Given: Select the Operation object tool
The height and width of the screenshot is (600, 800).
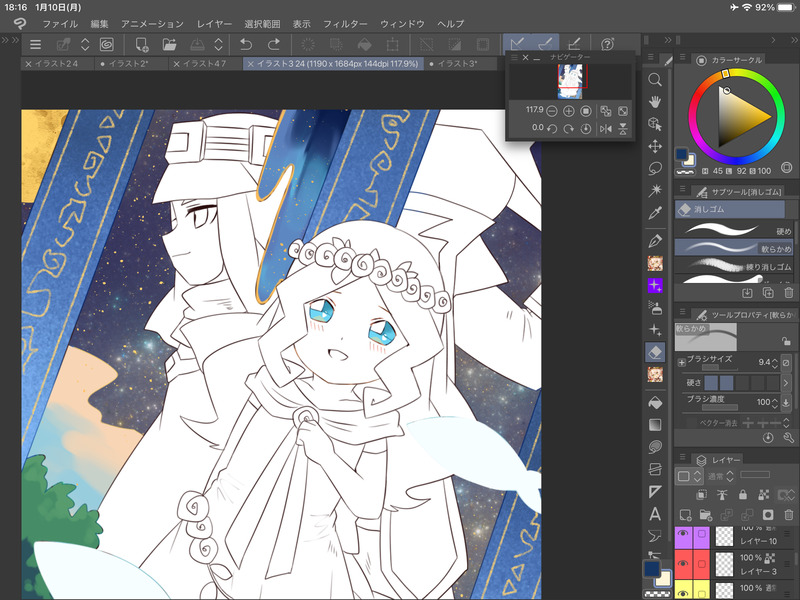Looking at the screenshot, I should (x=655, y=123).
